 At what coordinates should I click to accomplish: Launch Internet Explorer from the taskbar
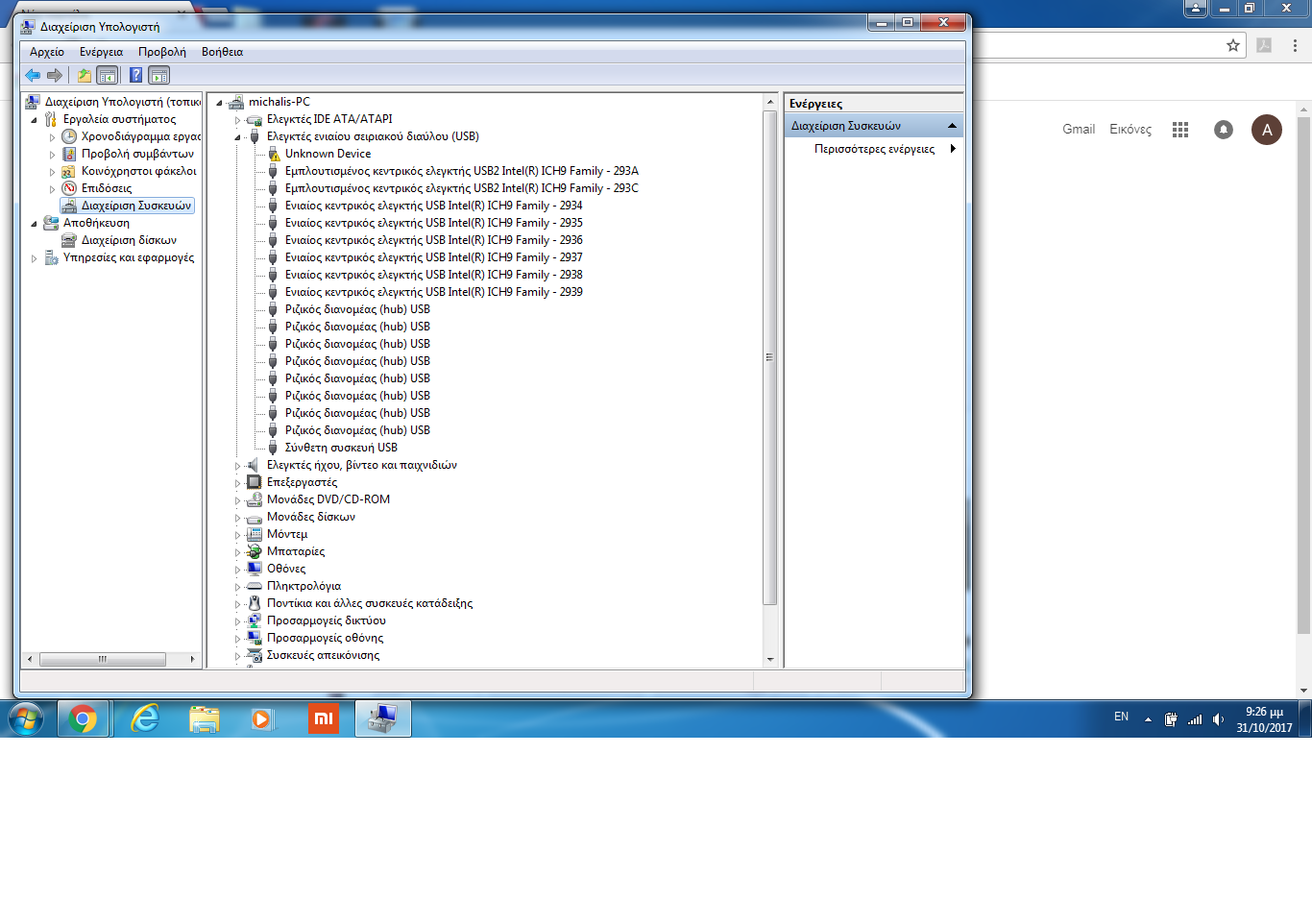[145, 718]
